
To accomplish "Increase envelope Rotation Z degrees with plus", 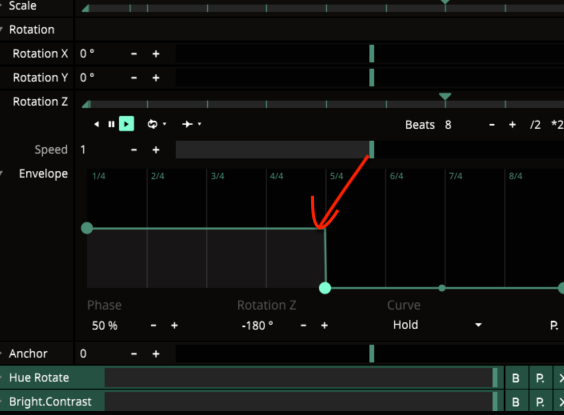I will pos(324,325).
